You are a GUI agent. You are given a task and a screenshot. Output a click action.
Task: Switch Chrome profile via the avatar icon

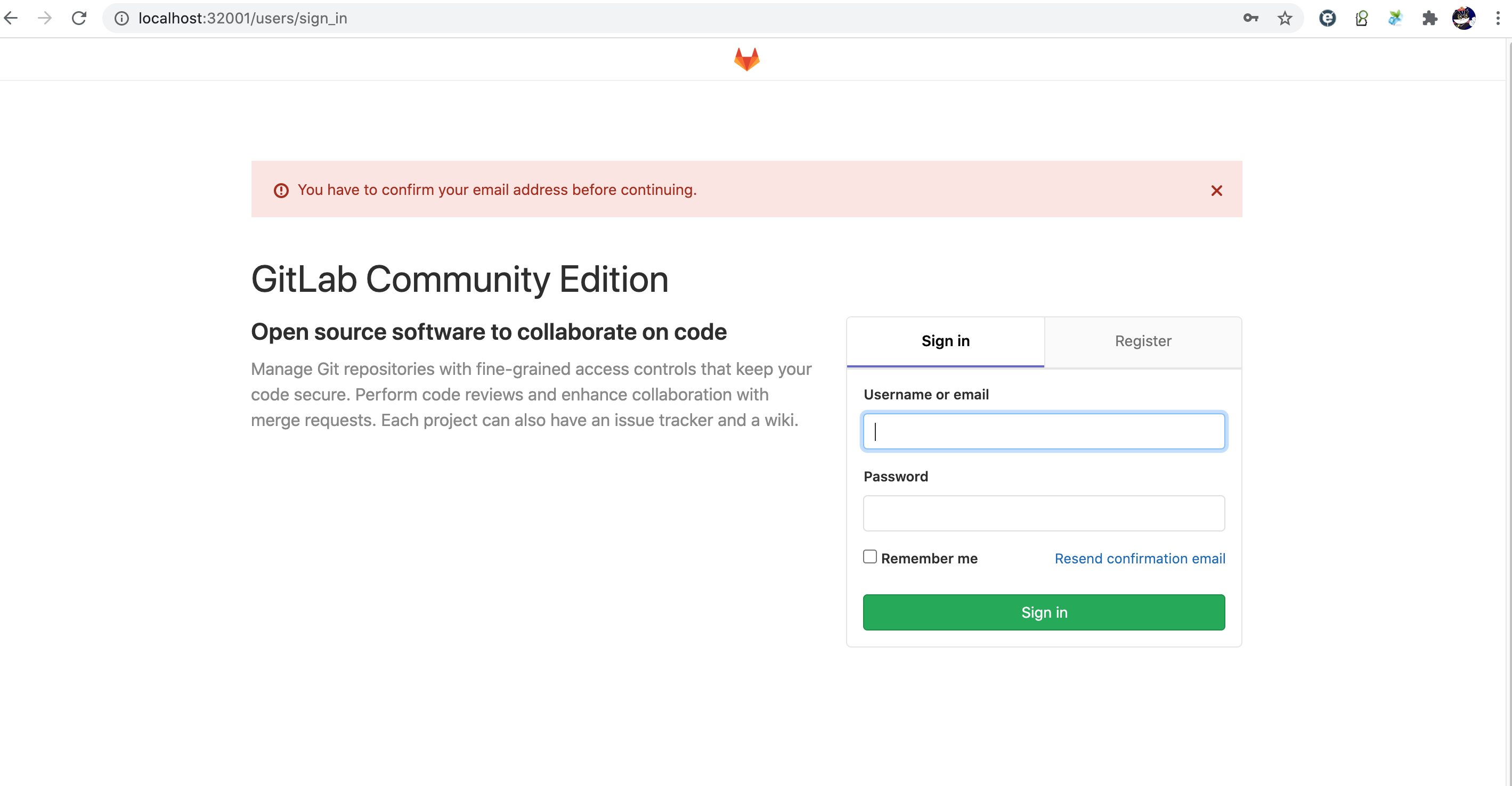1464,18
